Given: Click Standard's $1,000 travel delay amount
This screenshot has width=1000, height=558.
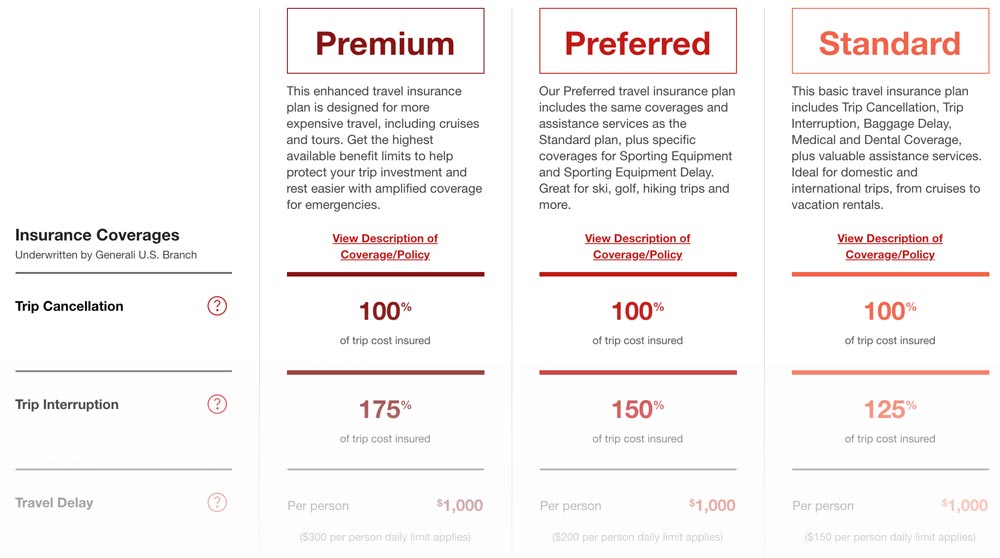Looking at the screenshot, I should (964, 505).
